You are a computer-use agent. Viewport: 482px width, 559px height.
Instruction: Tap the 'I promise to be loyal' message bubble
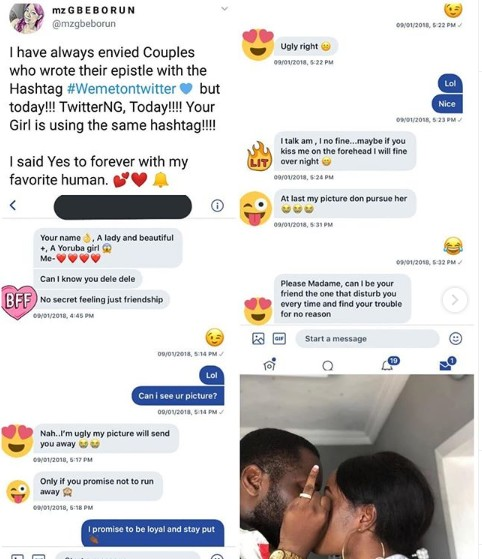pyautogui.click(x=153, y=533)
